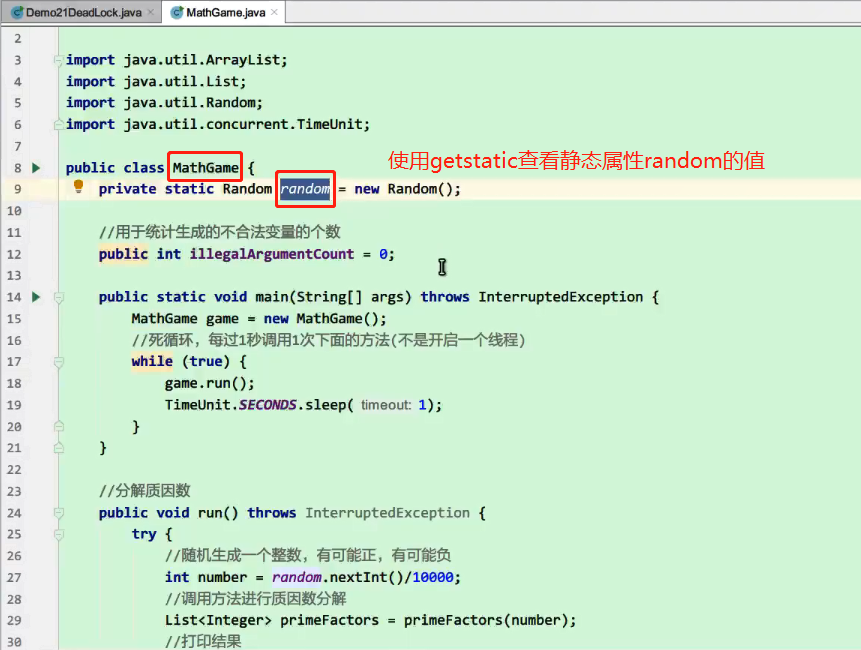861x650 pixels.
Task: Click the SECONDS constant on line 19
Action: tap(267, 405)
